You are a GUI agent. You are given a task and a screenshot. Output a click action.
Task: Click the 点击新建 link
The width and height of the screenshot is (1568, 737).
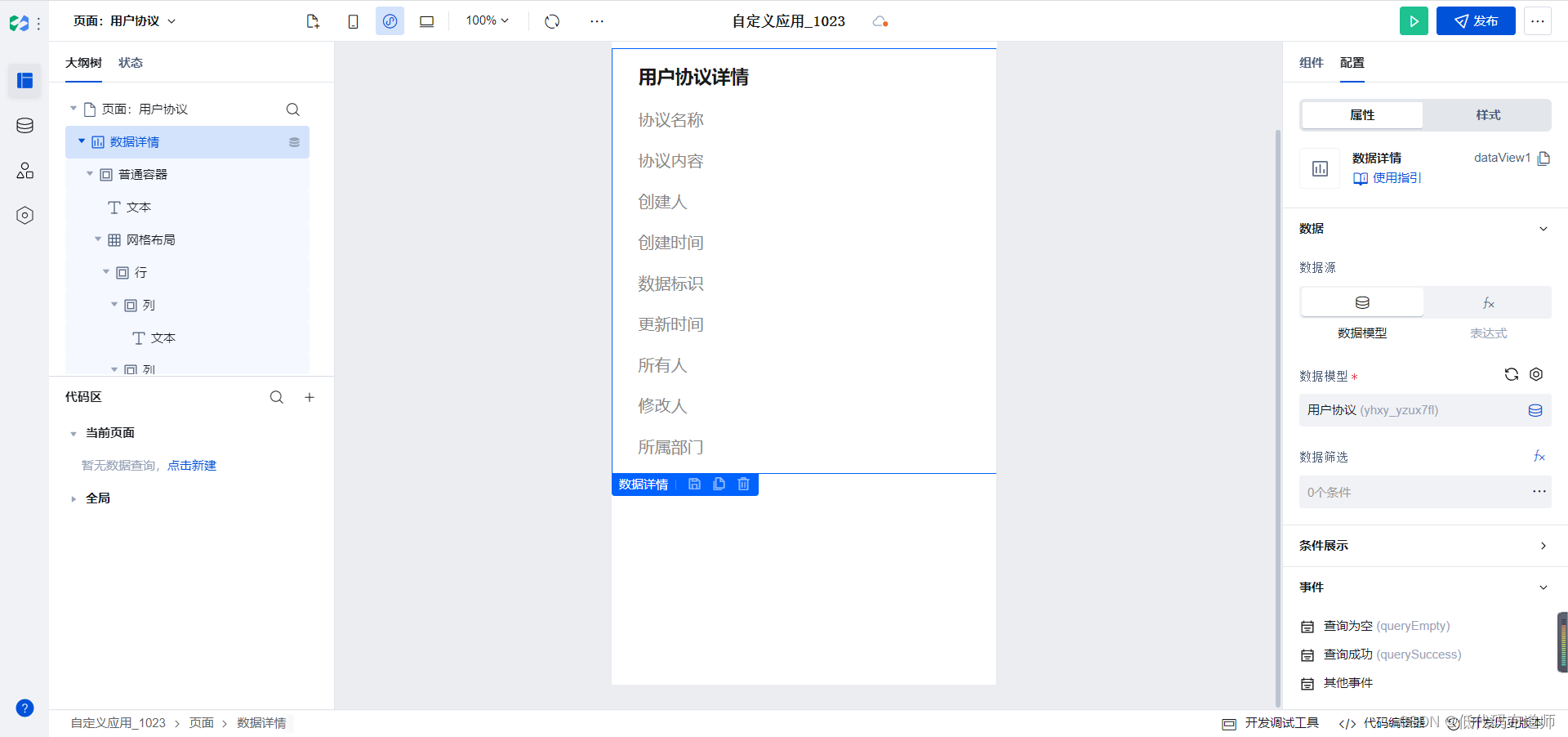(x=192, y=466)
